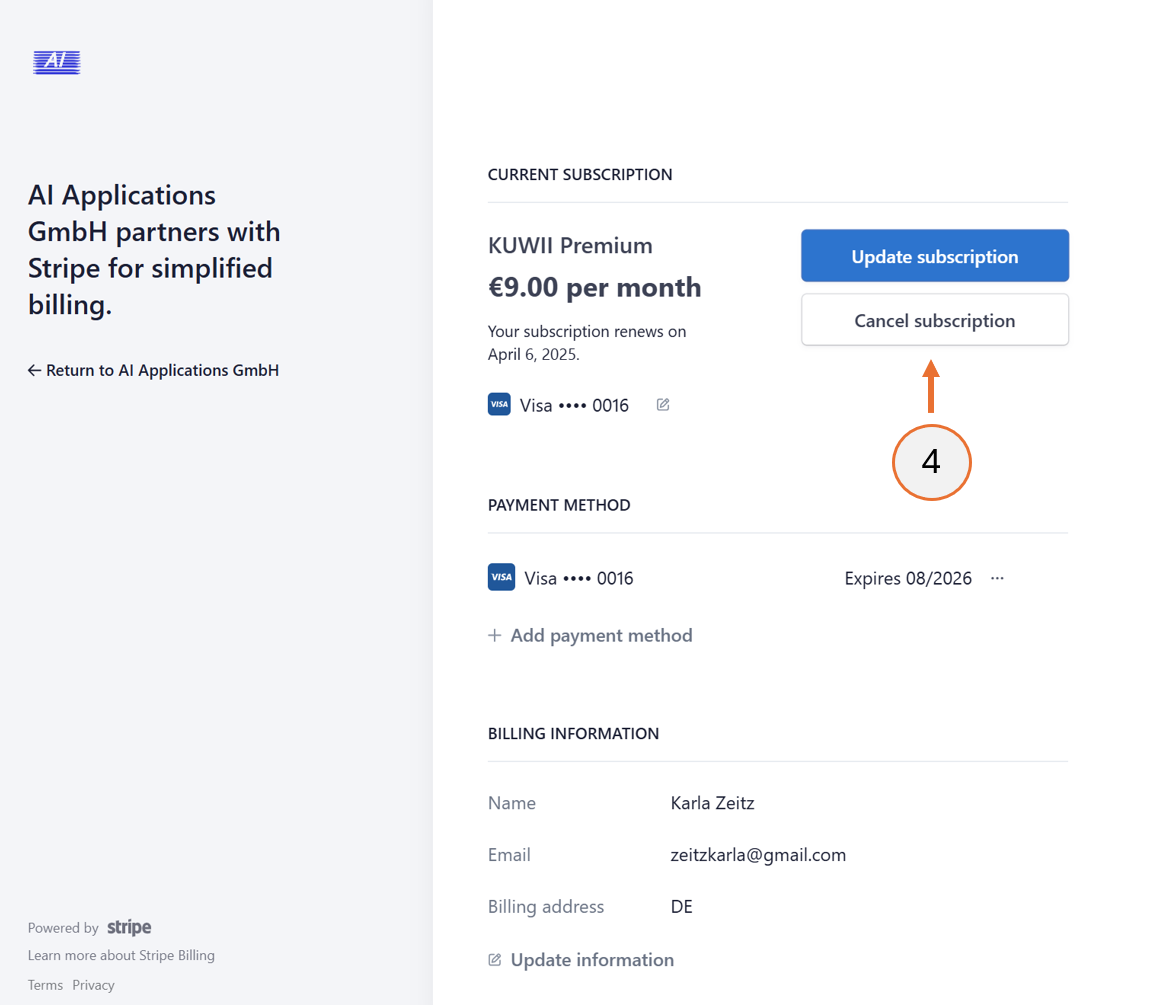Screen dimensions: 1152x1005
Task: Click the plus icon to add payment method
Action: coord(494,635)
